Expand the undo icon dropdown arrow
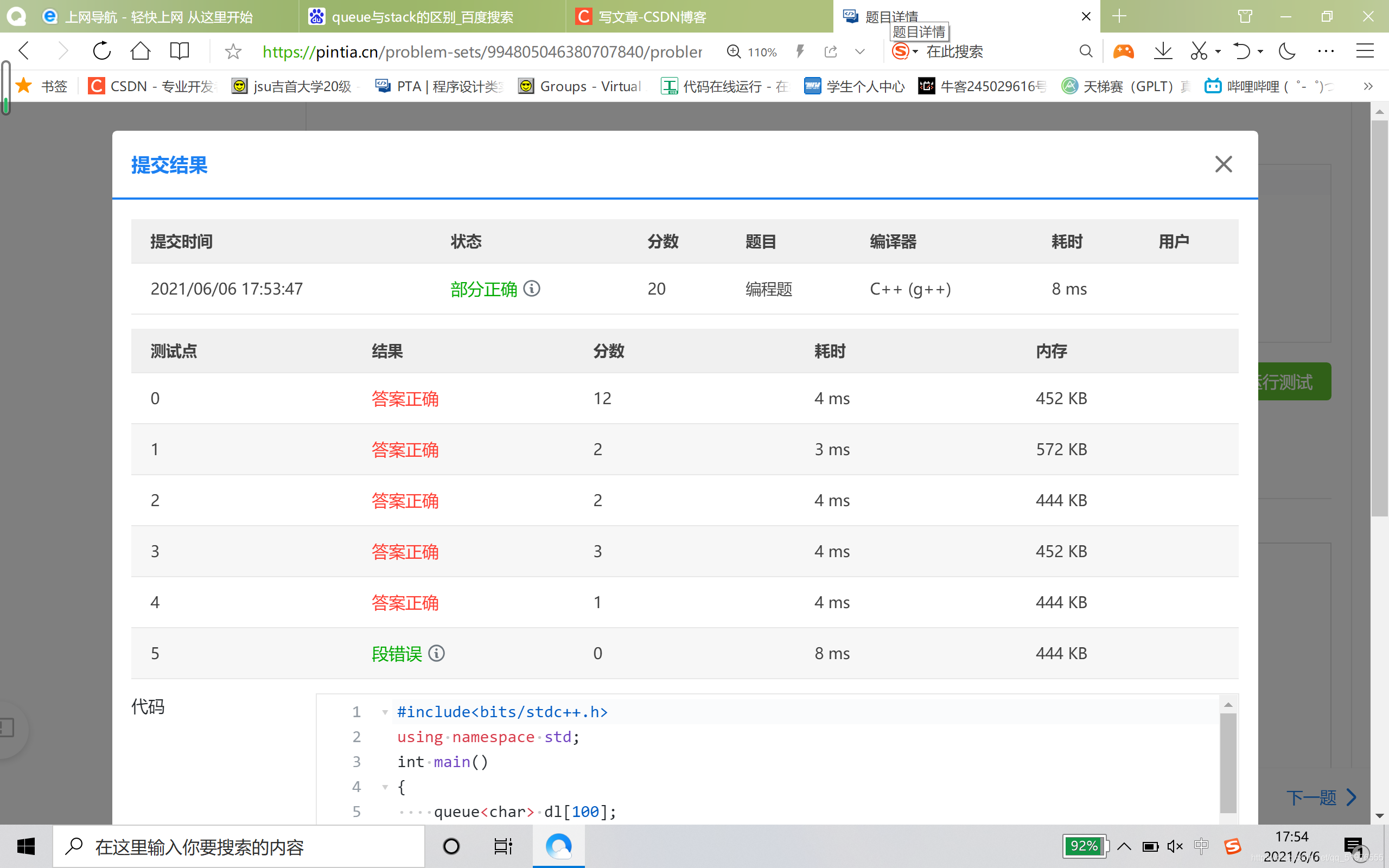1389x868 pixels. [1260, 52]
